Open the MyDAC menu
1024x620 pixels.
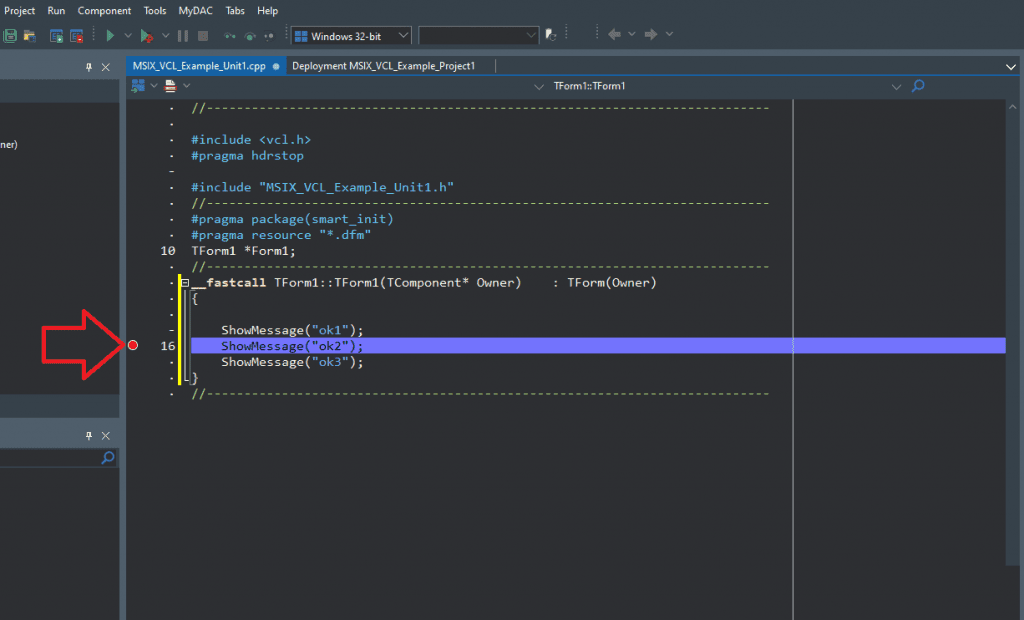[195, 10]
